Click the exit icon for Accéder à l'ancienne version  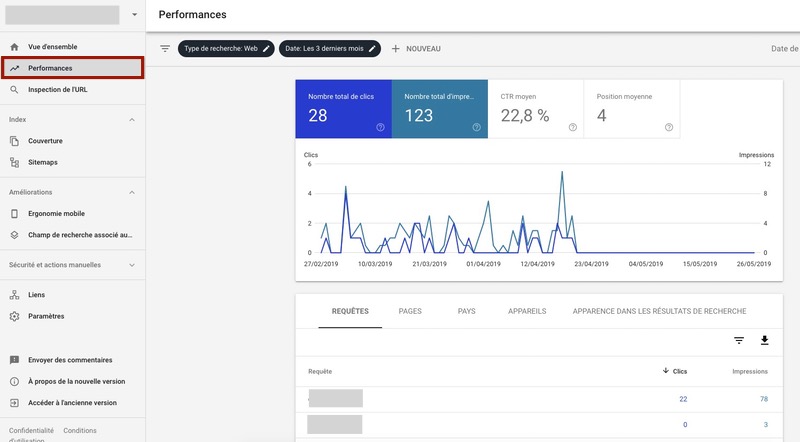[x=14, y=403]
